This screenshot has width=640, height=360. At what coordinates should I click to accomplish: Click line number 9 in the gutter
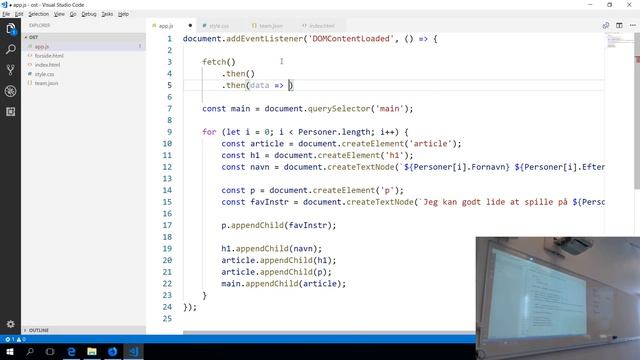pos(169,132)
